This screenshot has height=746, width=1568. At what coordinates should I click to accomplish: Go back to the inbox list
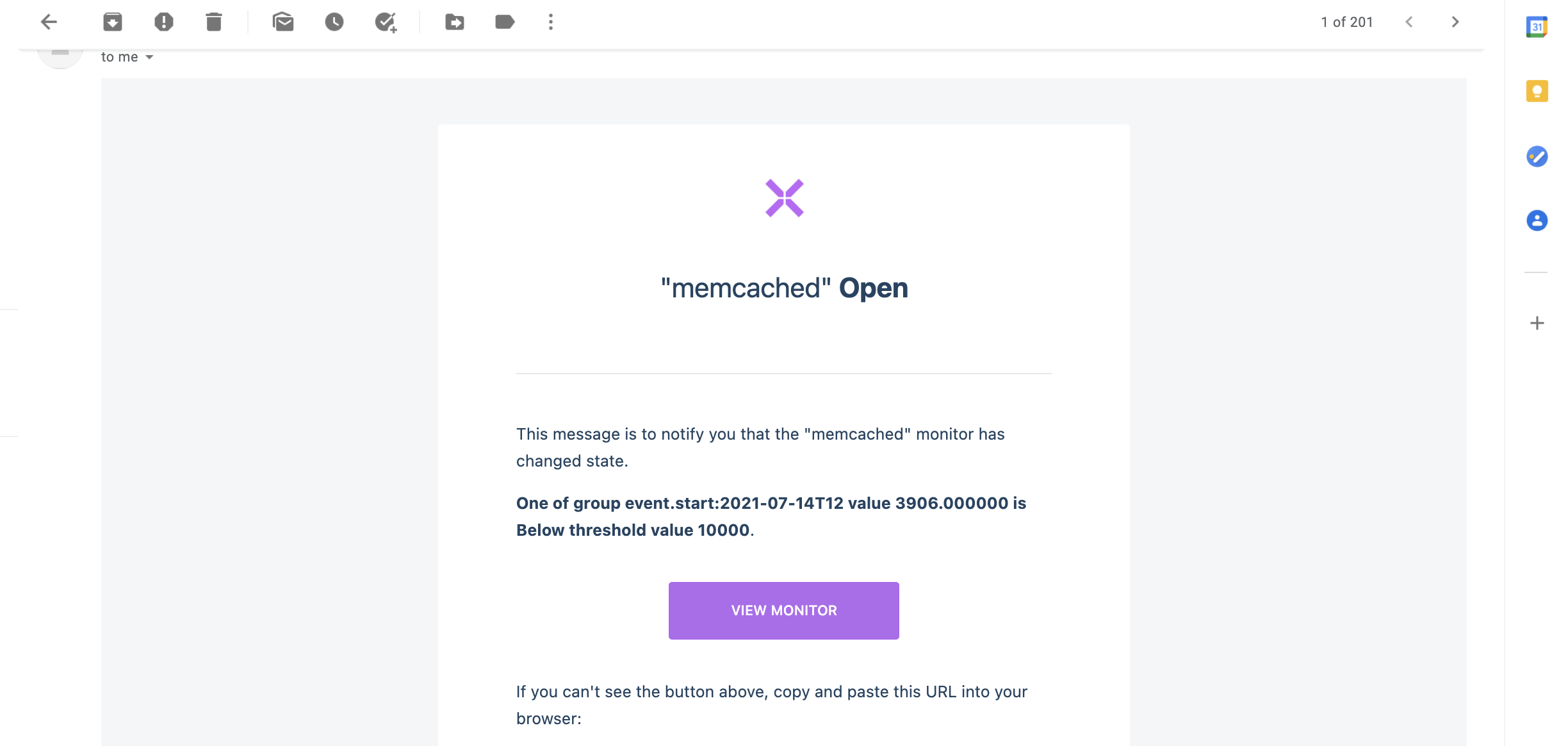[49, 22]
